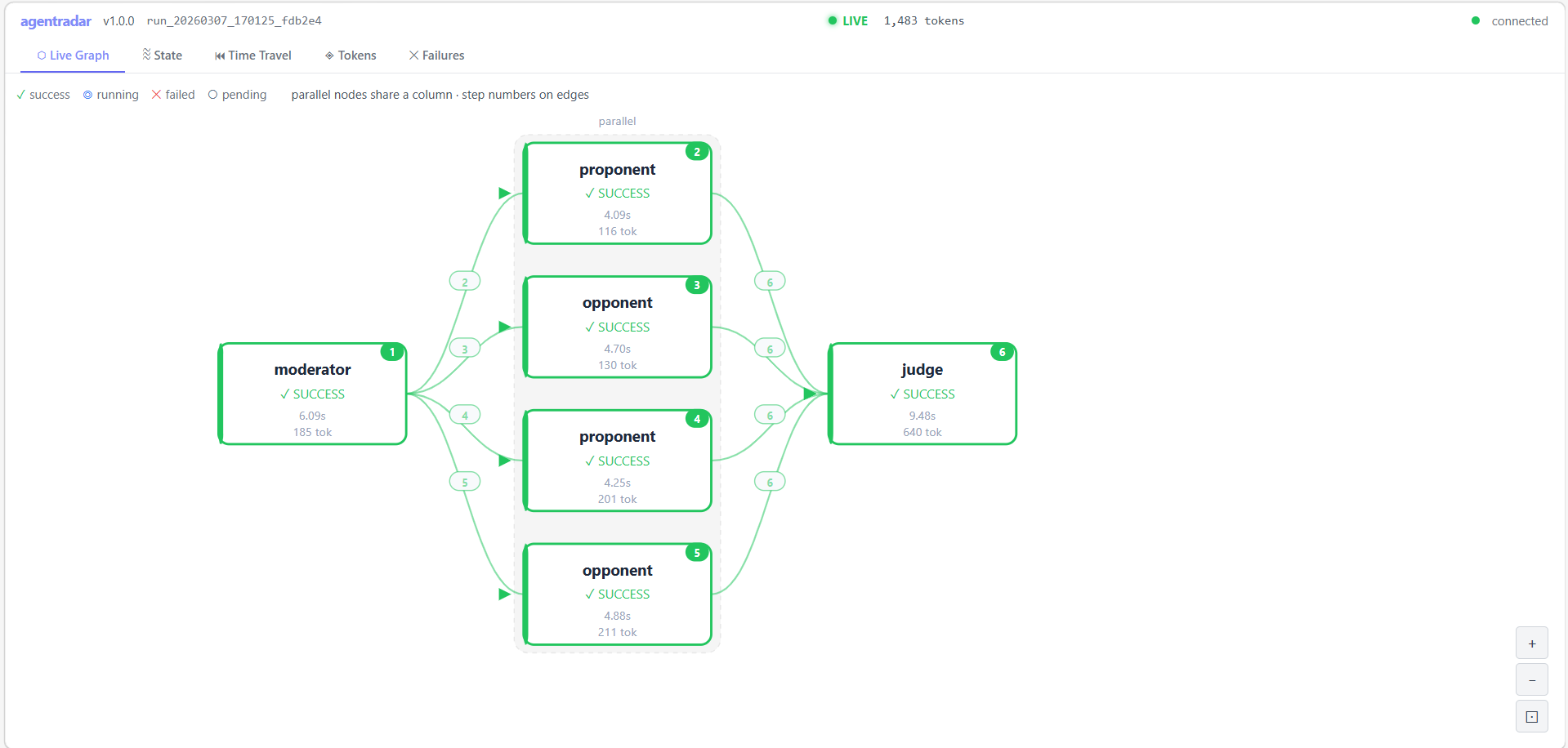Click the fit view button
This screenshot has width=1568, height=748.
click(1531, 717)
